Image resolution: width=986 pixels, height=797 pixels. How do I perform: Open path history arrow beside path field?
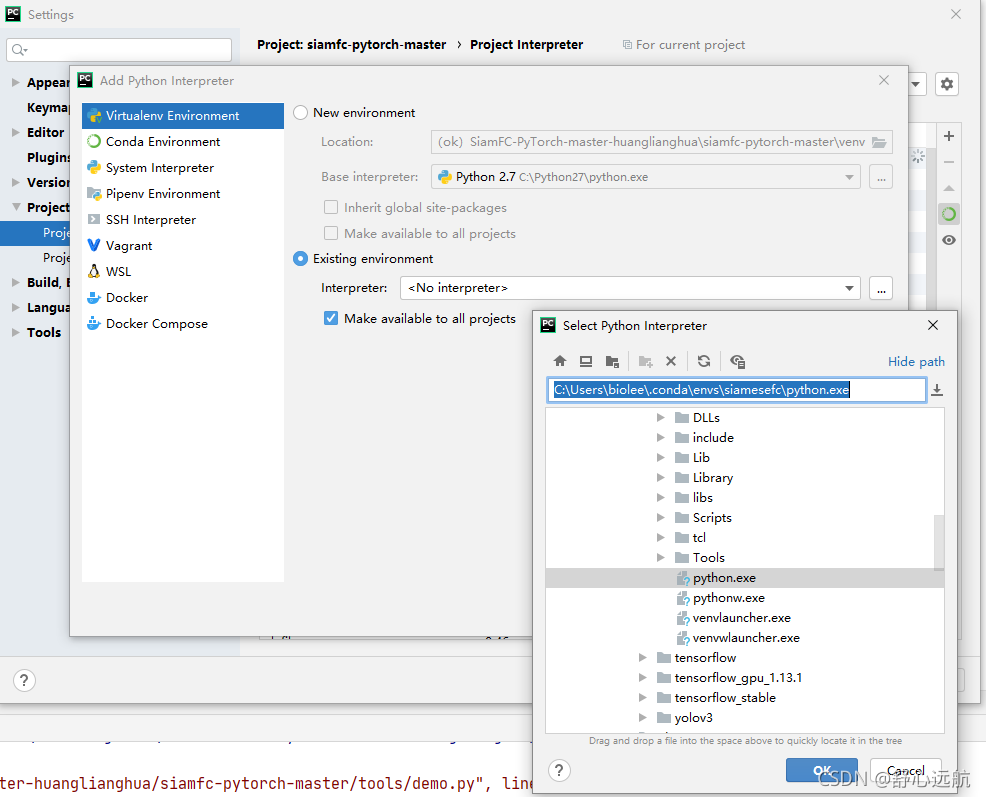pos(937,390)
